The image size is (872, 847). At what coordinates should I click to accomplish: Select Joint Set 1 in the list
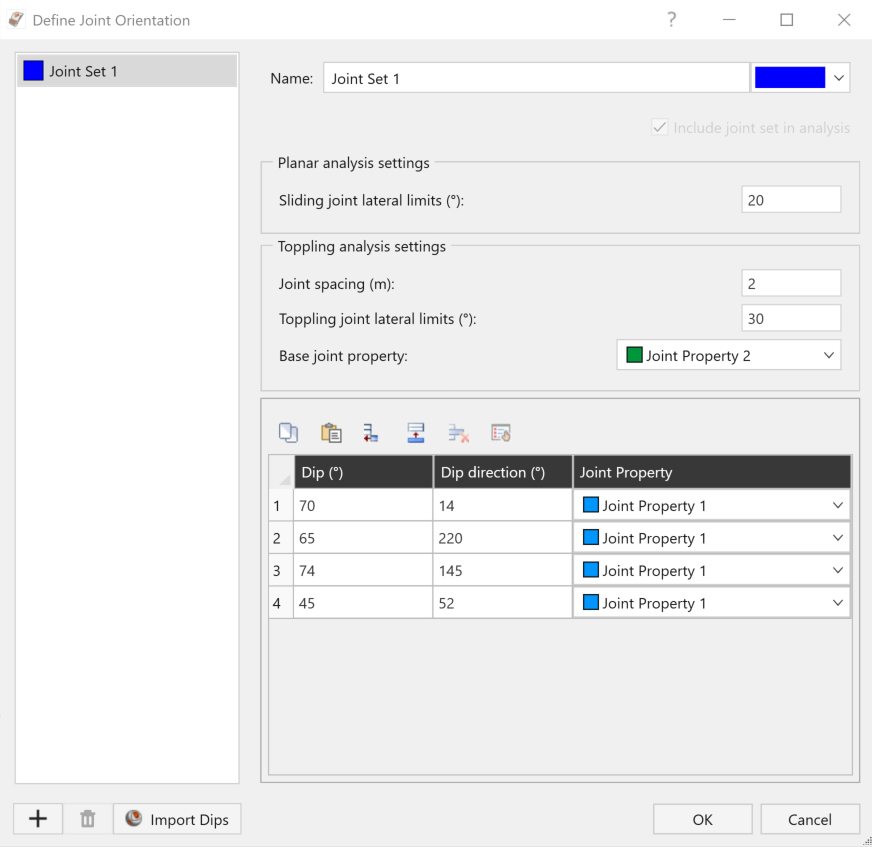[127, 71]
